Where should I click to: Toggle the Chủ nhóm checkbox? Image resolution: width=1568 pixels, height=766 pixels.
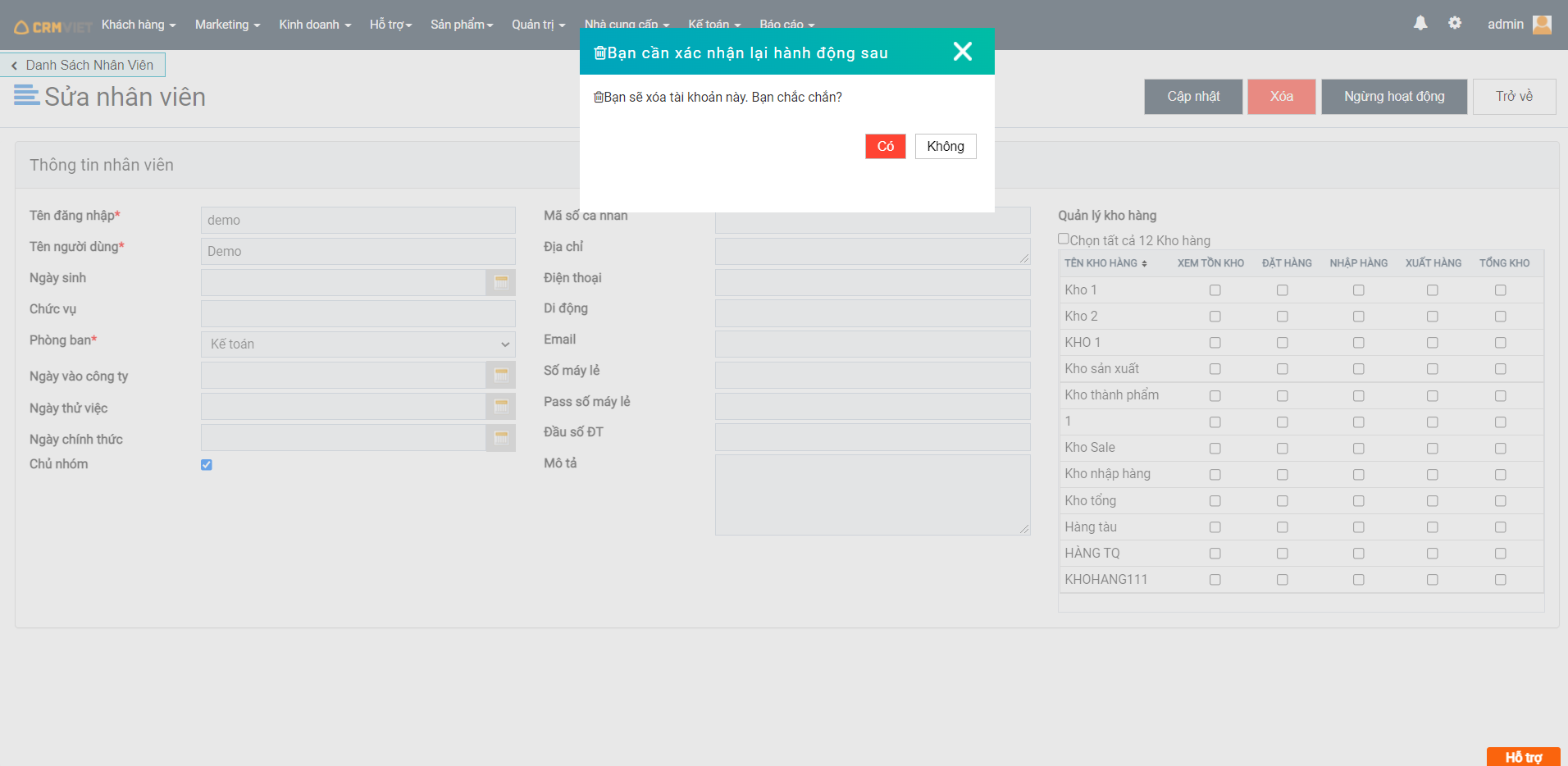207,465
